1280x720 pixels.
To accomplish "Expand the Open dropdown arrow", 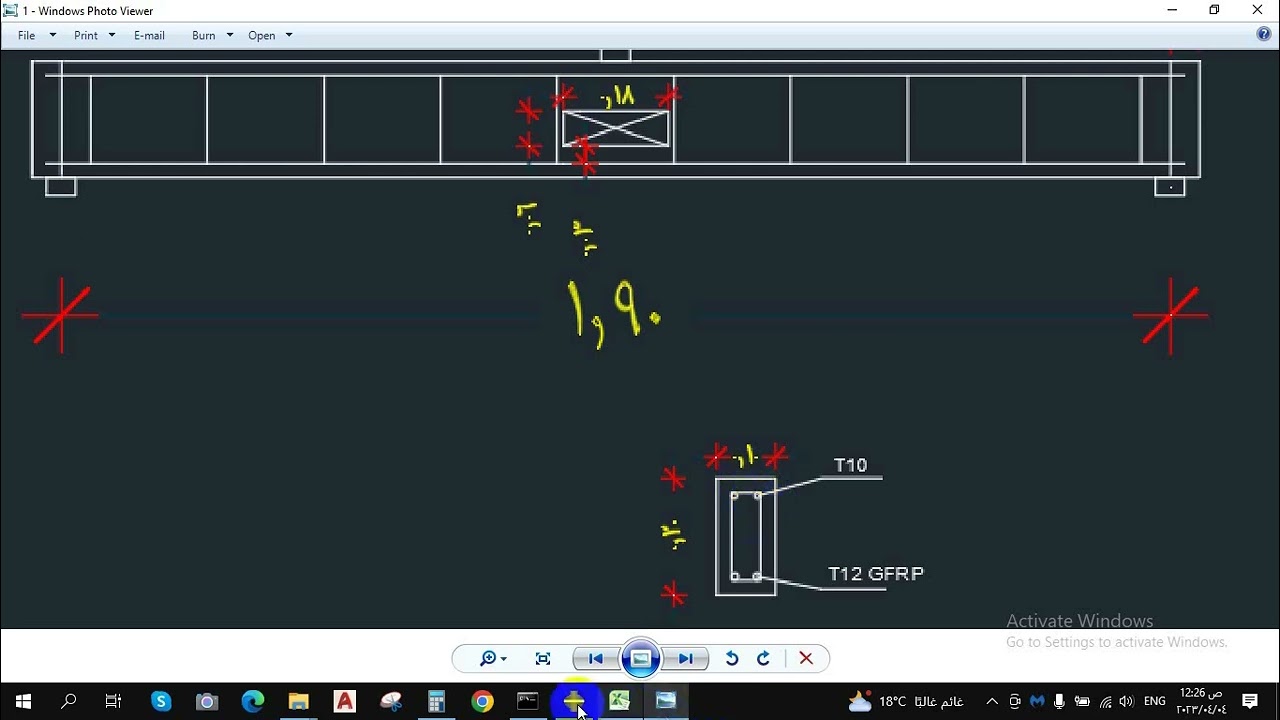I will pos(289,35).
